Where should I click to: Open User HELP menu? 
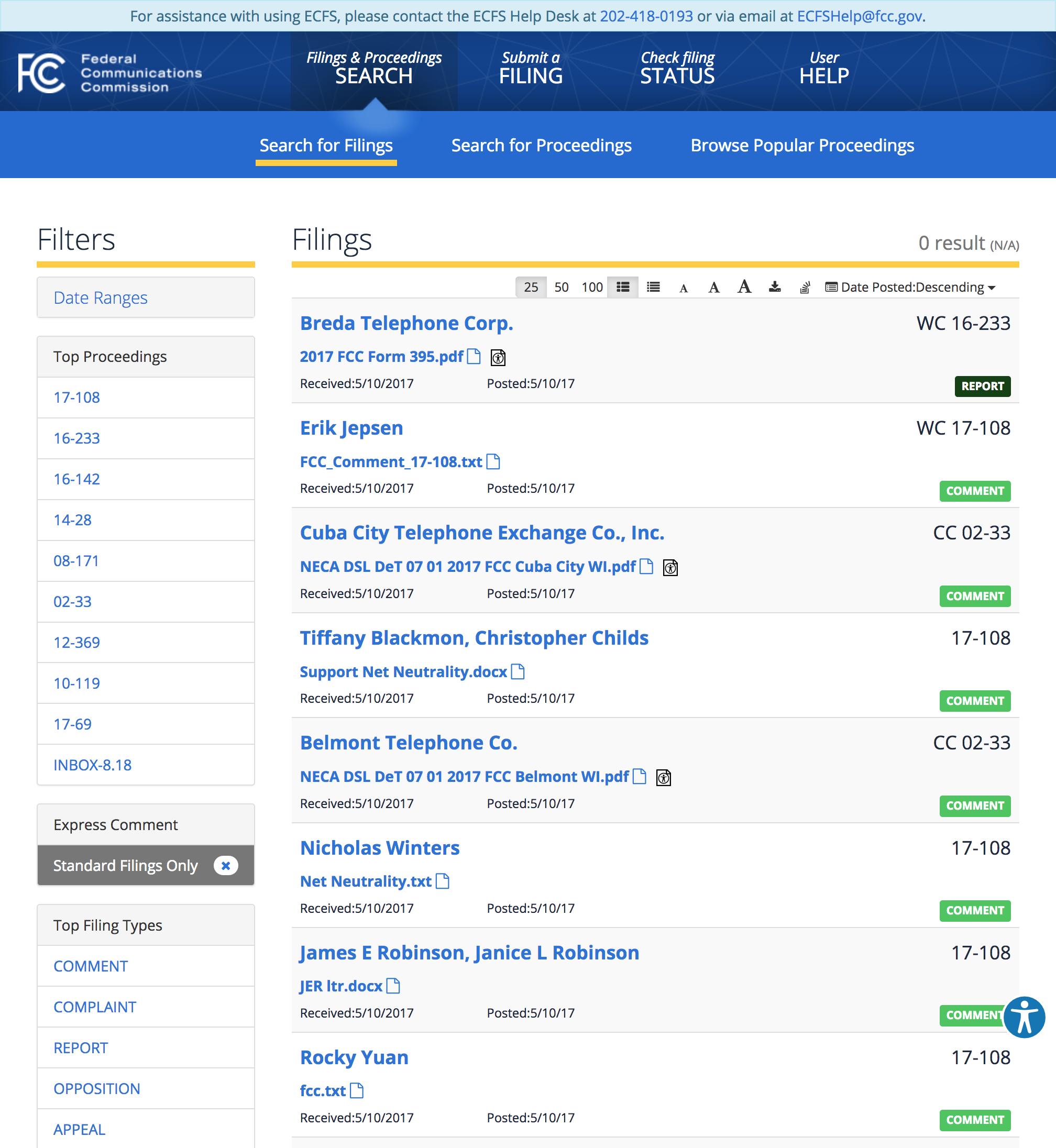[x=824, y=69]
